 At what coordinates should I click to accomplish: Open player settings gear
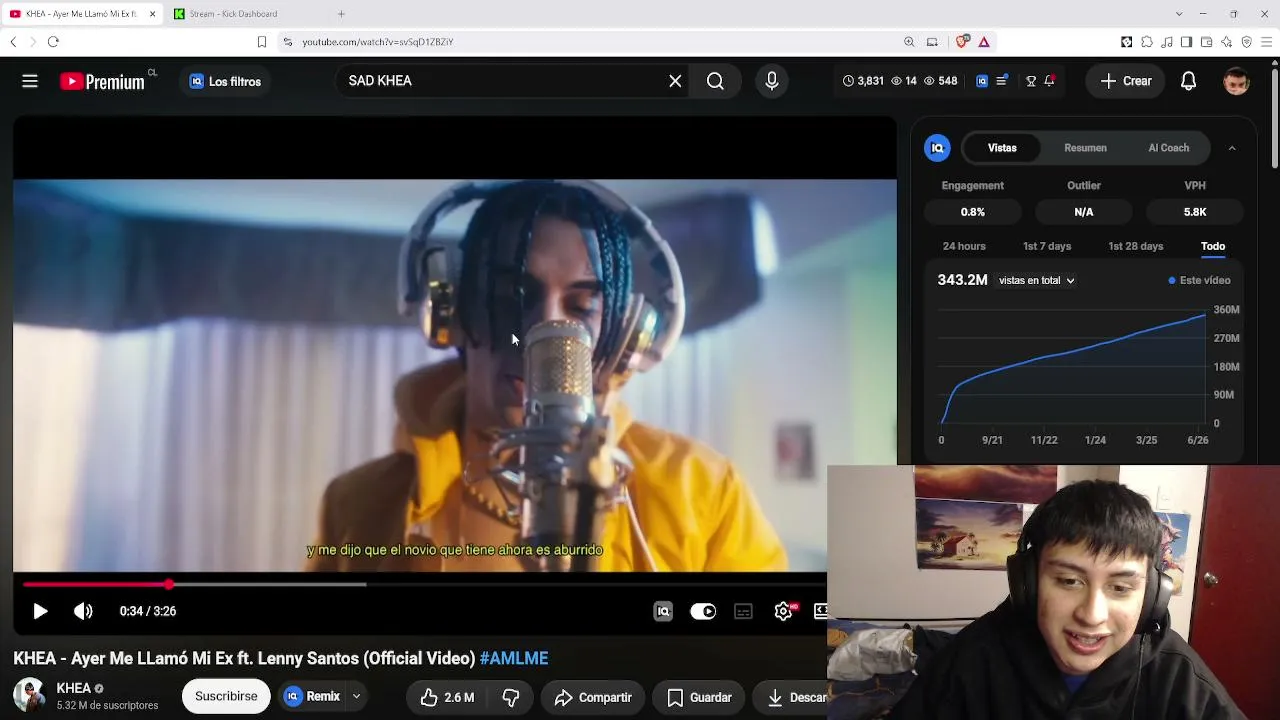(784, 611)
